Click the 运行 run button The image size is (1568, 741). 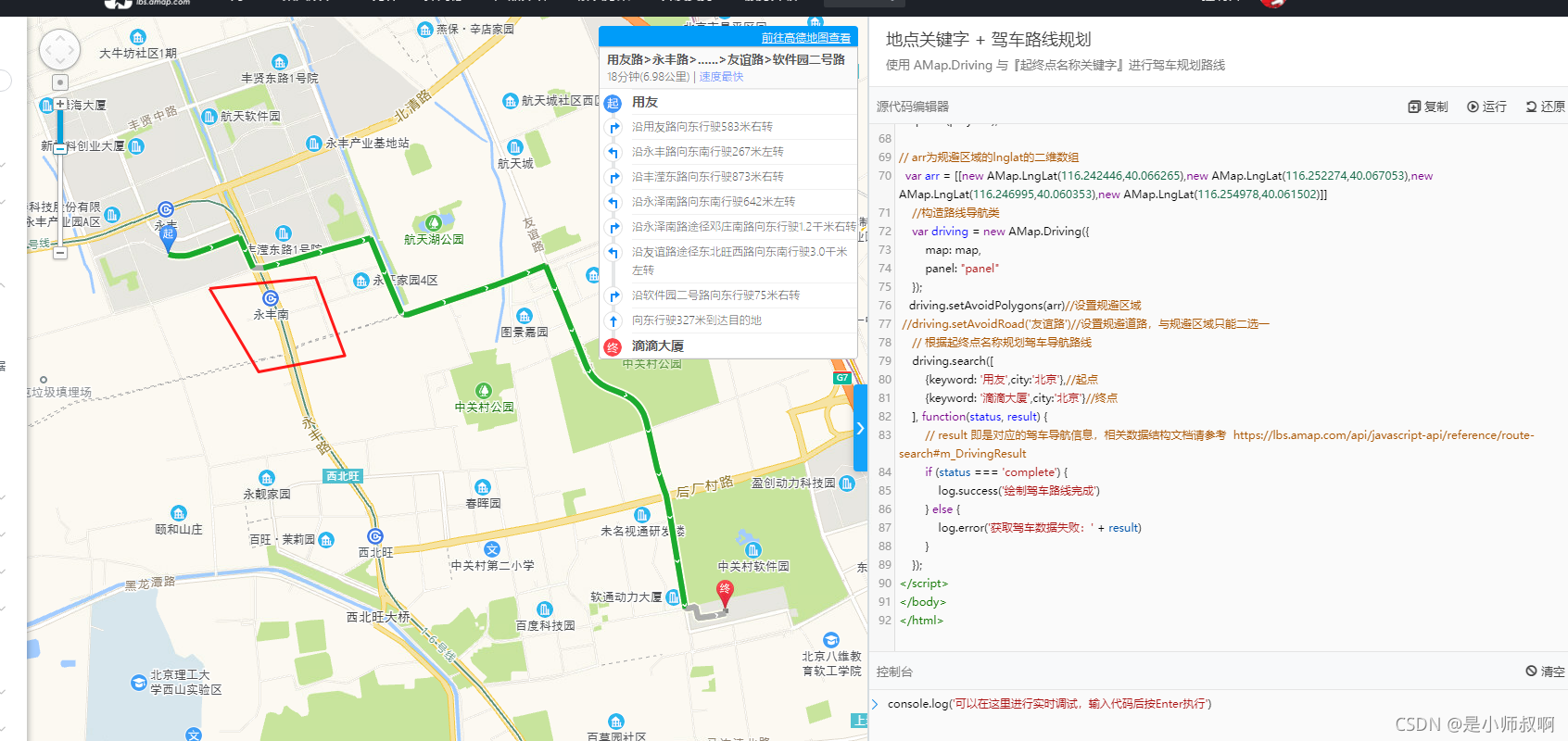pyautogui.click(x=1486, y=107)
